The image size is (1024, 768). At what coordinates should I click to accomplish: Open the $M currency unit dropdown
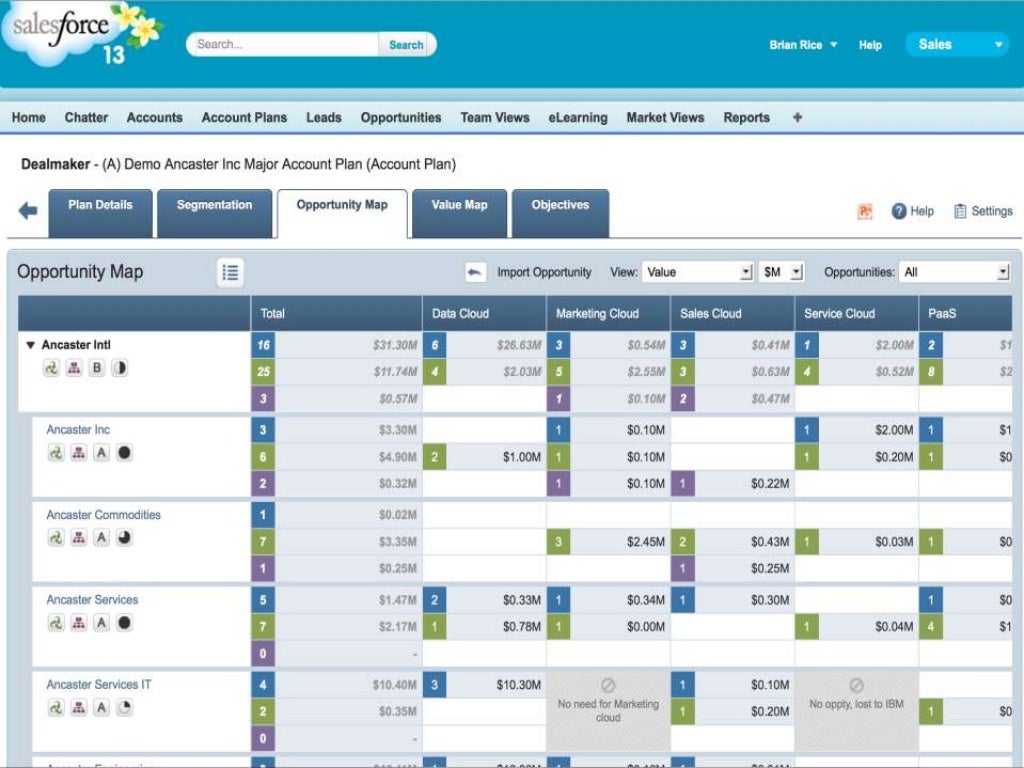pos(781,272)
